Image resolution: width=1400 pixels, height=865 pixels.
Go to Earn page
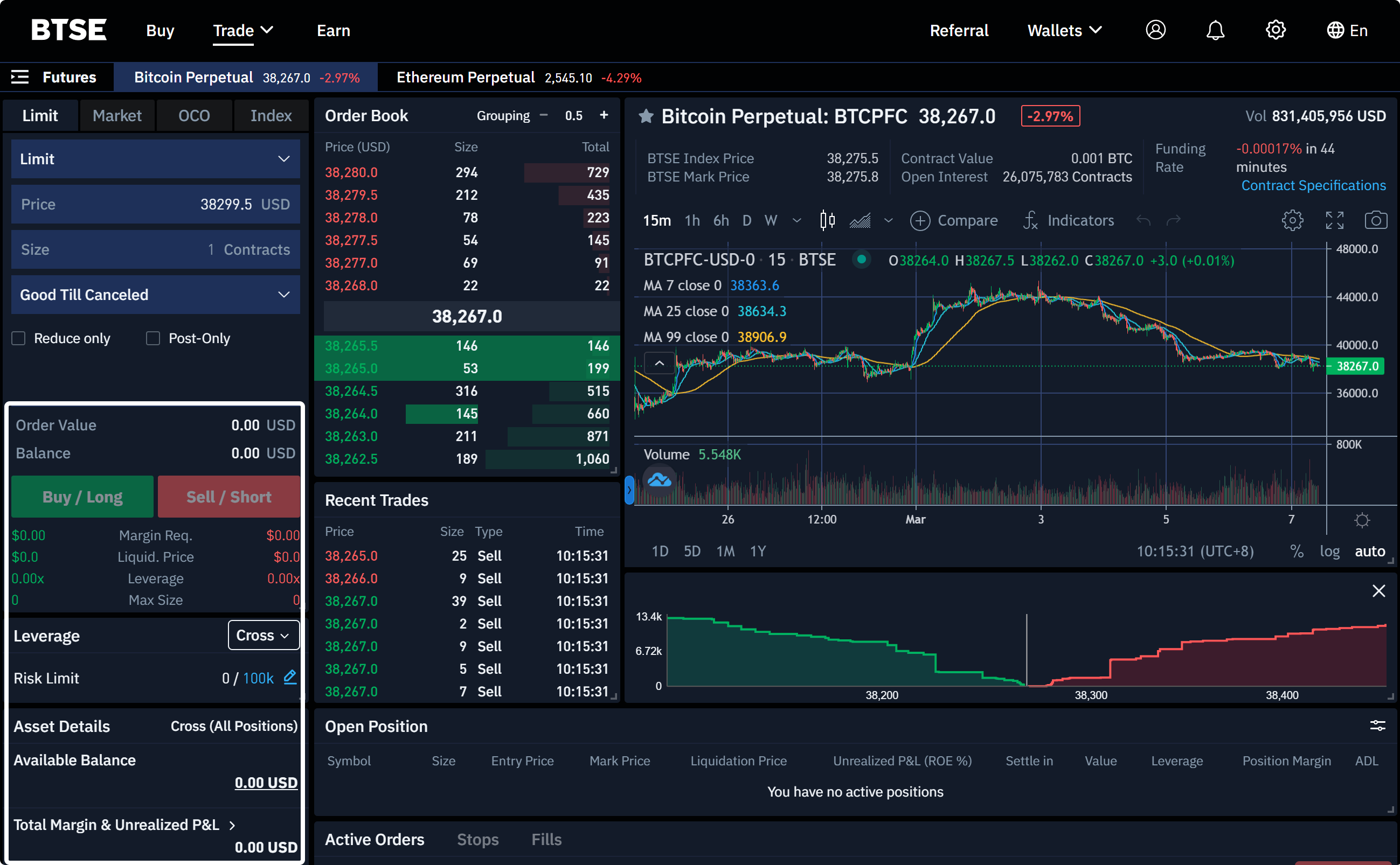tap(333, 30)
